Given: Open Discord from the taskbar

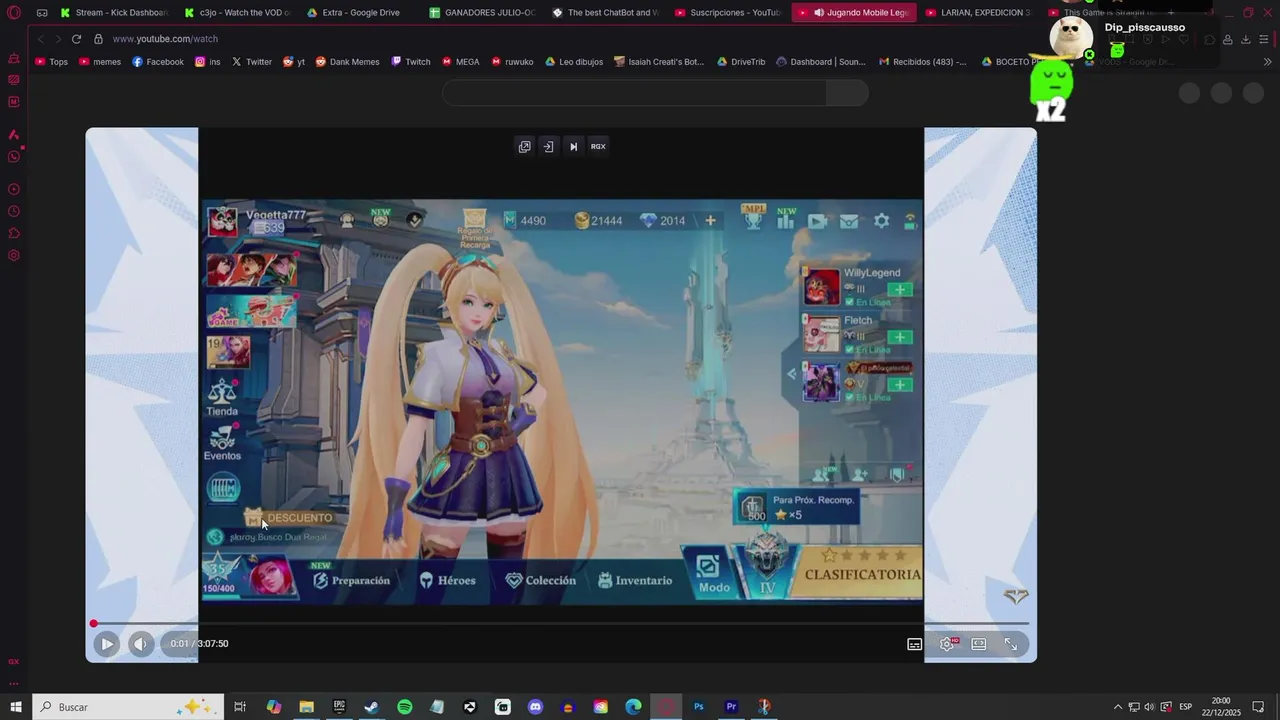Looking at the screenshot, I should tap(535, 707).
